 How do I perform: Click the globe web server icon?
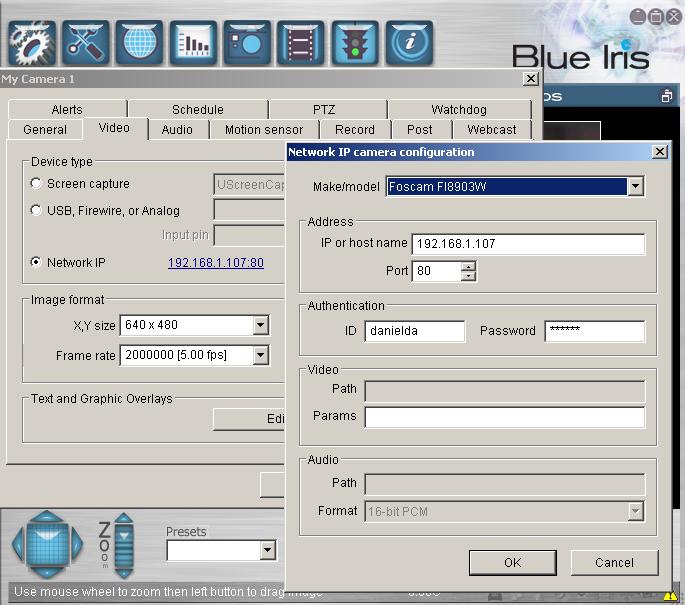point(139,43)
